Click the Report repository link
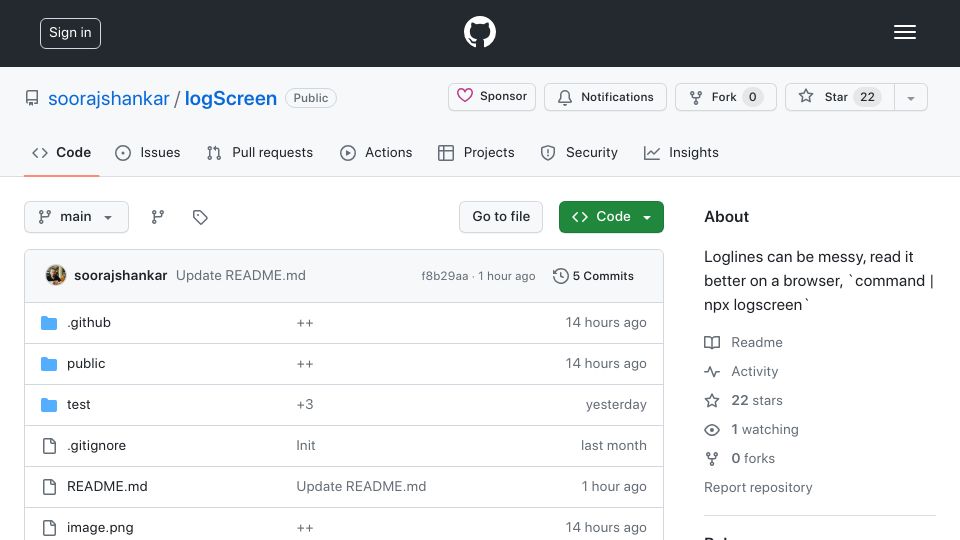960x540 pixels. (758, 487)
